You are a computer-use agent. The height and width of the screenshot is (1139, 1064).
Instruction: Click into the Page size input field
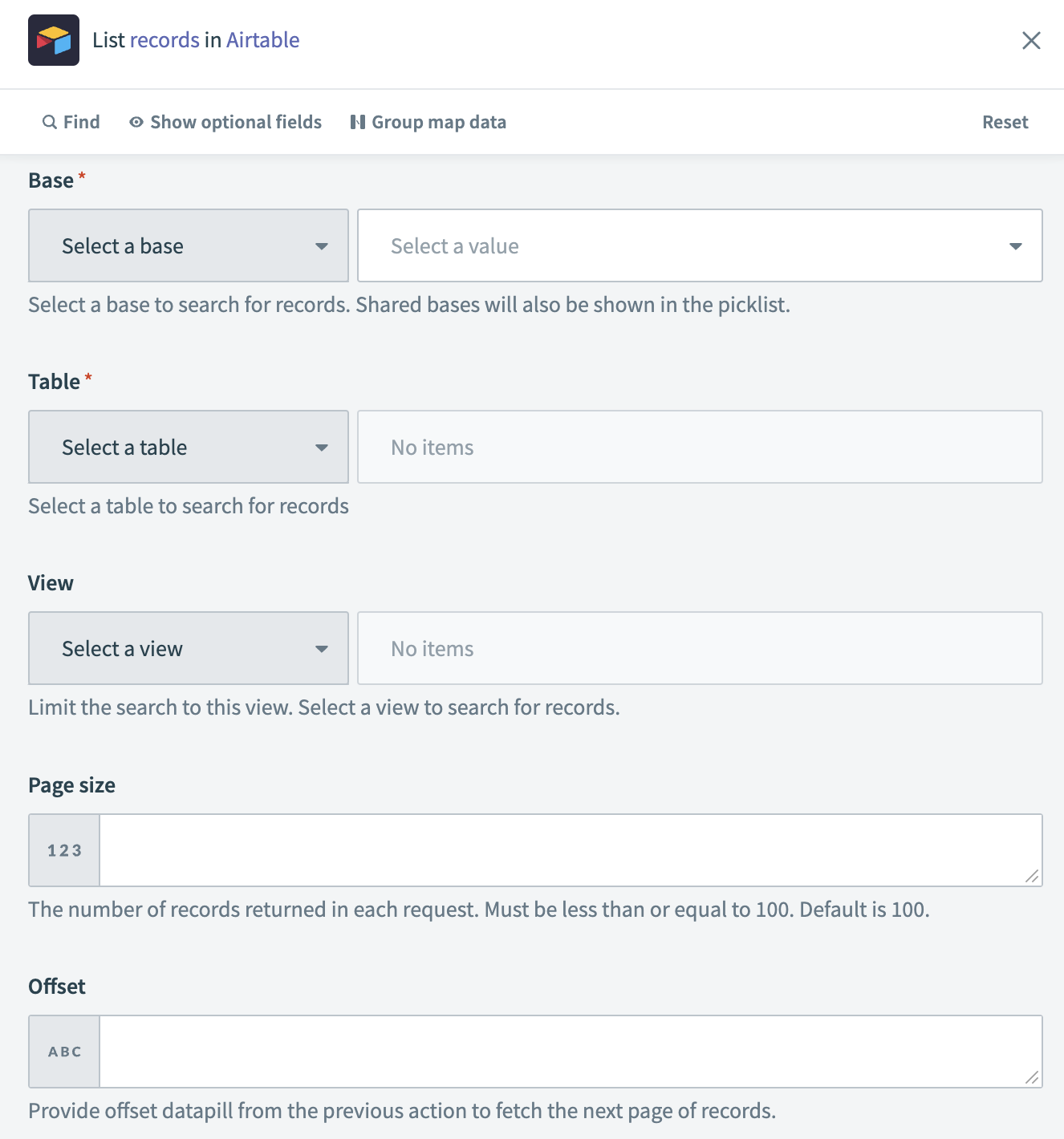coord(562,850)
